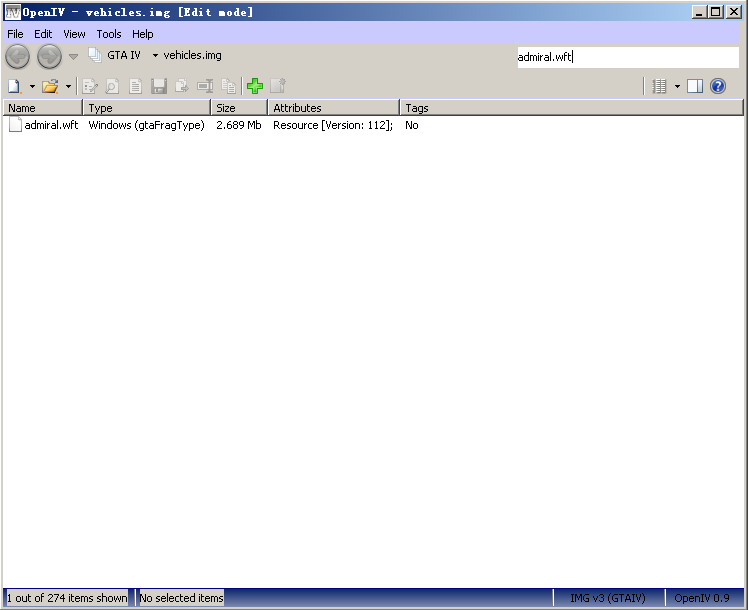Sort by the Attributes column header
Viewport: 748px width, 610px height.
[333, 108]
